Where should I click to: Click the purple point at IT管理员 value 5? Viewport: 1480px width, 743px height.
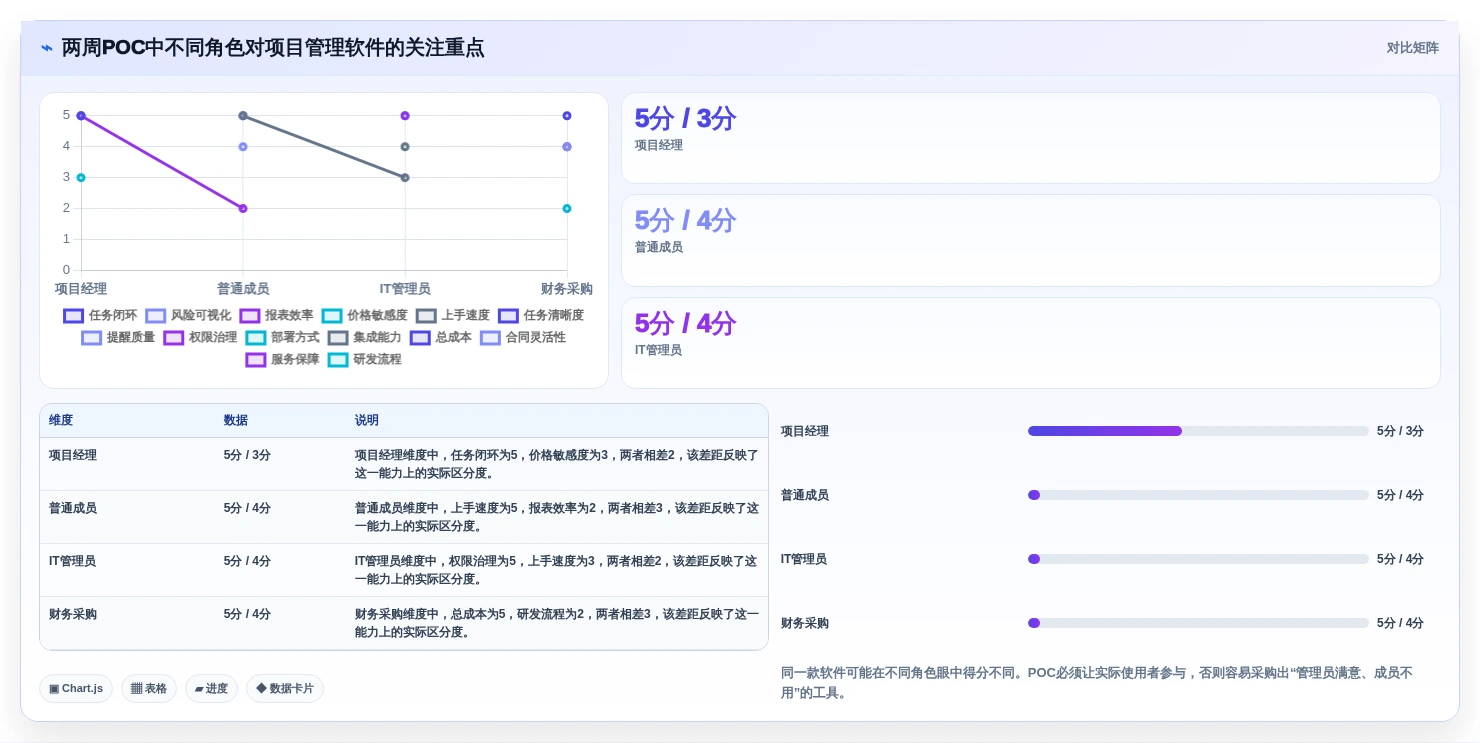point(405,116)
